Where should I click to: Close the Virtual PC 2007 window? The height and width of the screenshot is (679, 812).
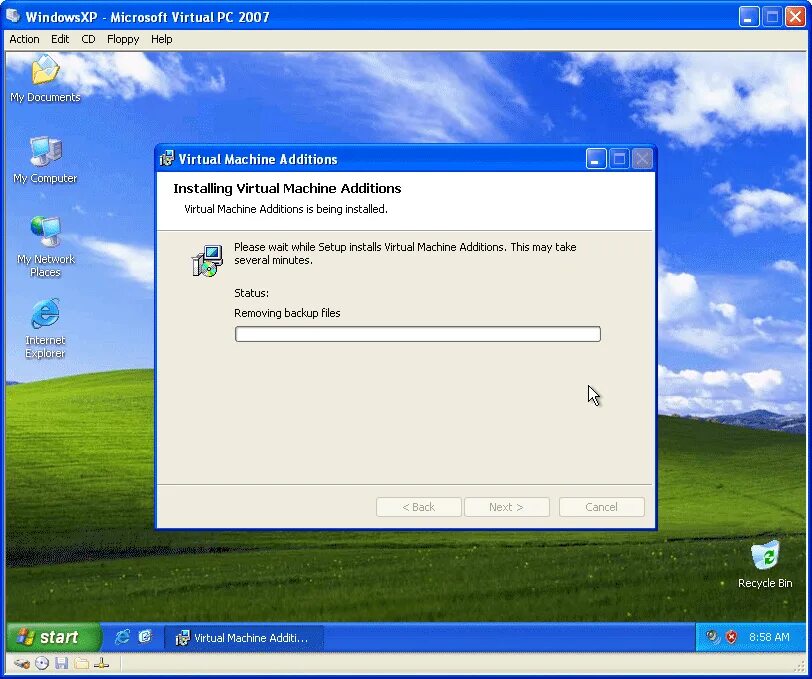click(x=795, y=17)
